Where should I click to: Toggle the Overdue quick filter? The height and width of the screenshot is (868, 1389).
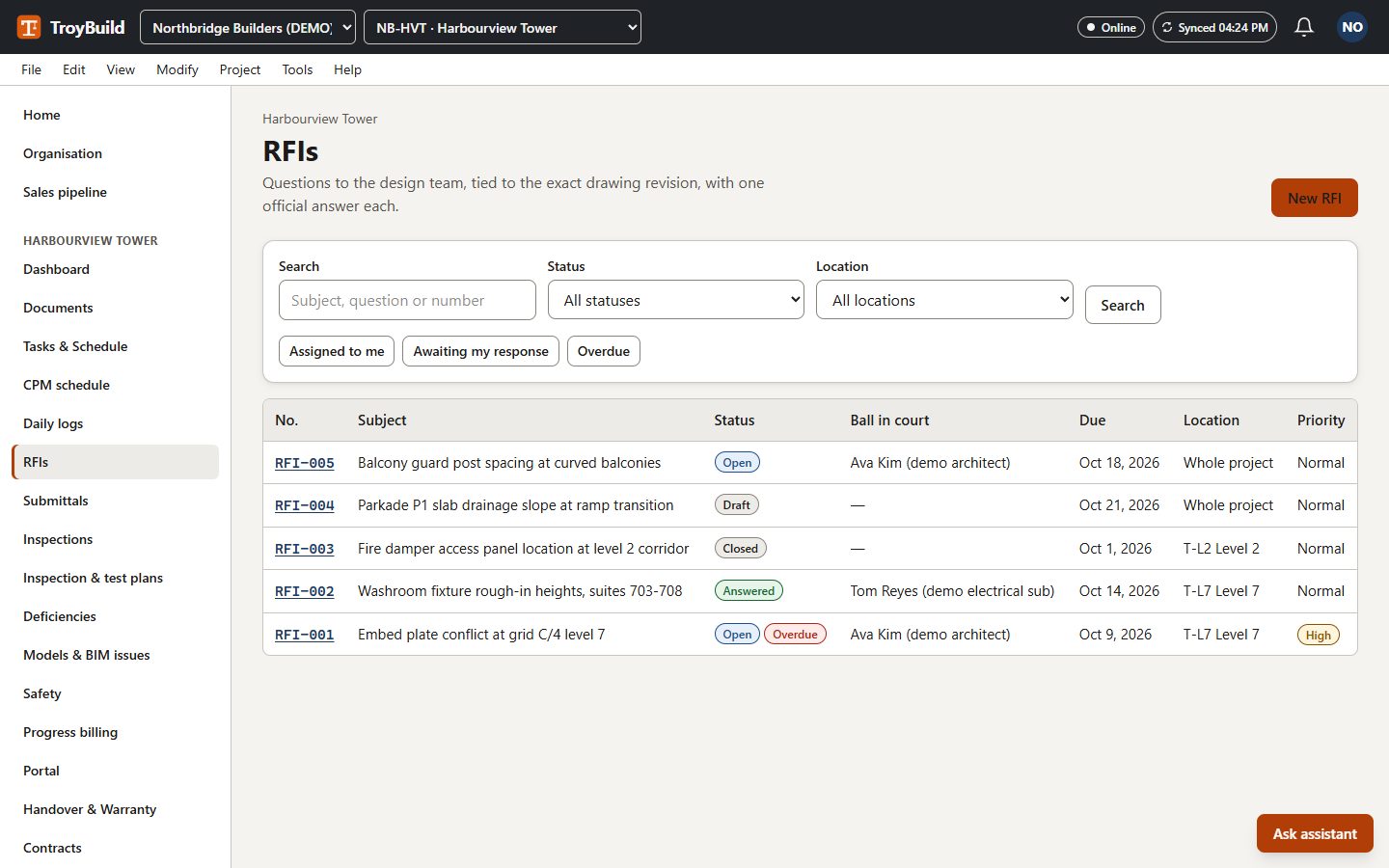click(x=604, y=351)
